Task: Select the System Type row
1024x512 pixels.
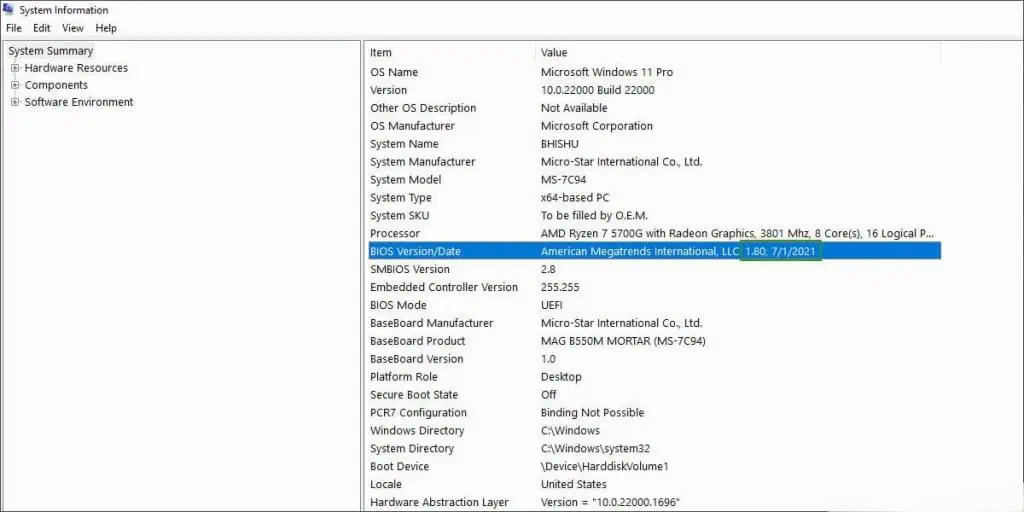Action: point(653,198)
